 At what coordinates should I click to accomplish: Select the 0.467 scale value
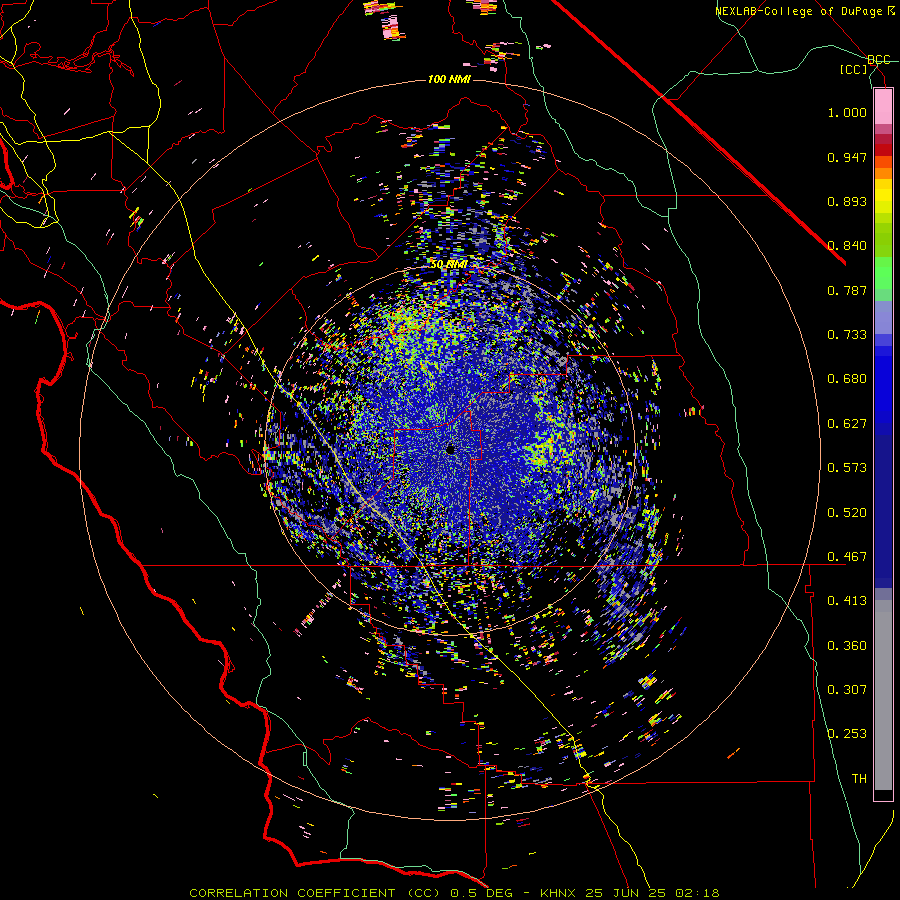click(x=847, y=557)
